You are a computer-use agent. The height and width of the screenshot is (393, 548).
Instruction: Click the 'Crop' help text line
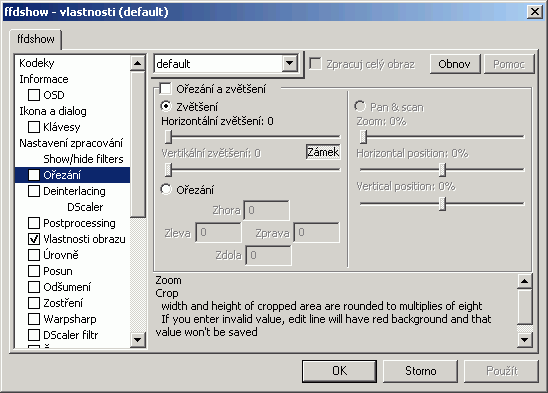coord(167,293)
